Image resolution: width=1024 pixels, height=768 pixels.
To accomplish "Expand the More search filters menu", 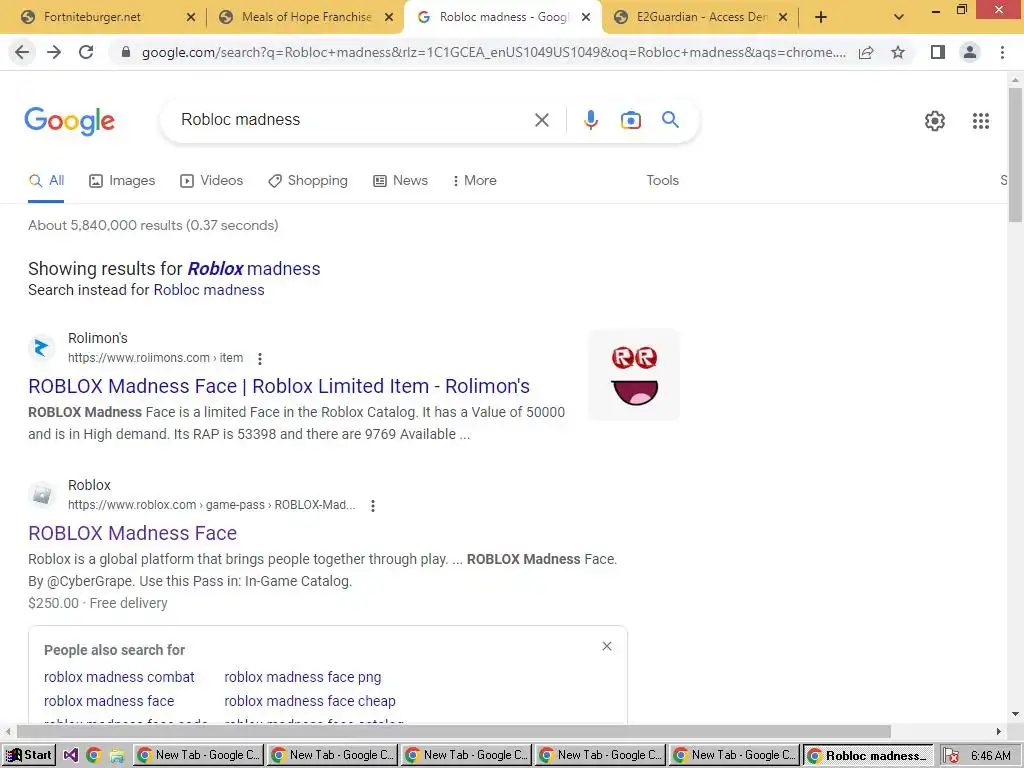I will (474, 181).
